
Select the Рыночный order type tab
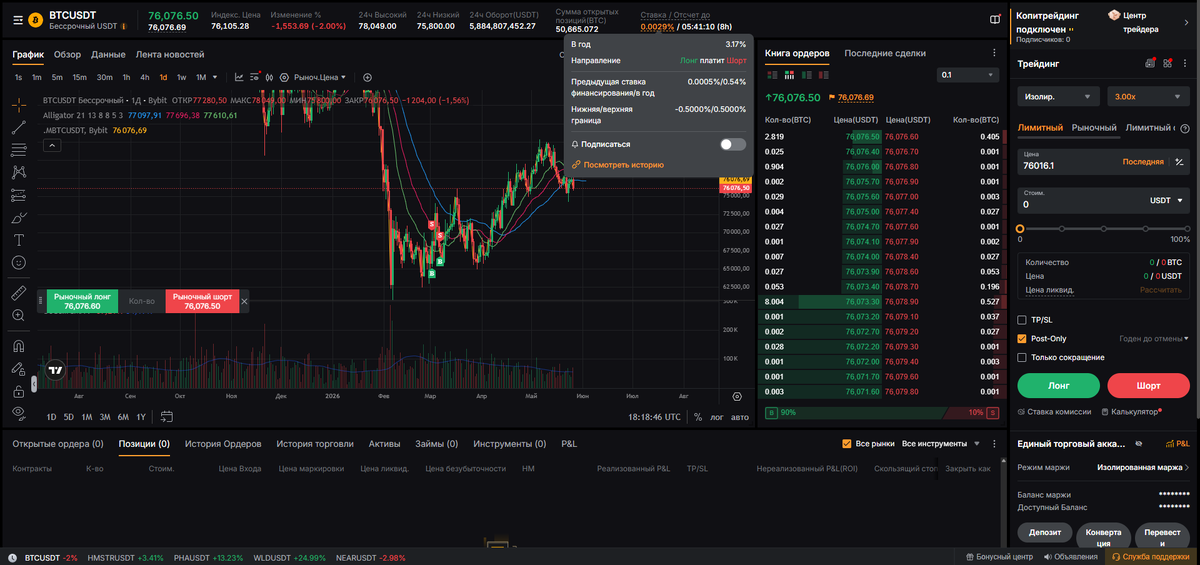click(1094, 127)
